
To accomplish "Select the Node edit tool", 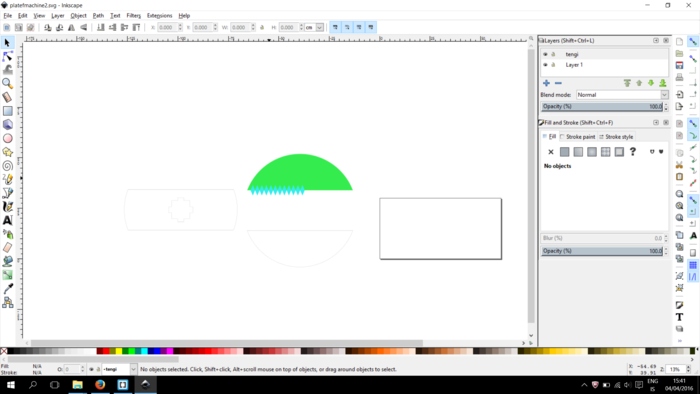I will 7,56.
